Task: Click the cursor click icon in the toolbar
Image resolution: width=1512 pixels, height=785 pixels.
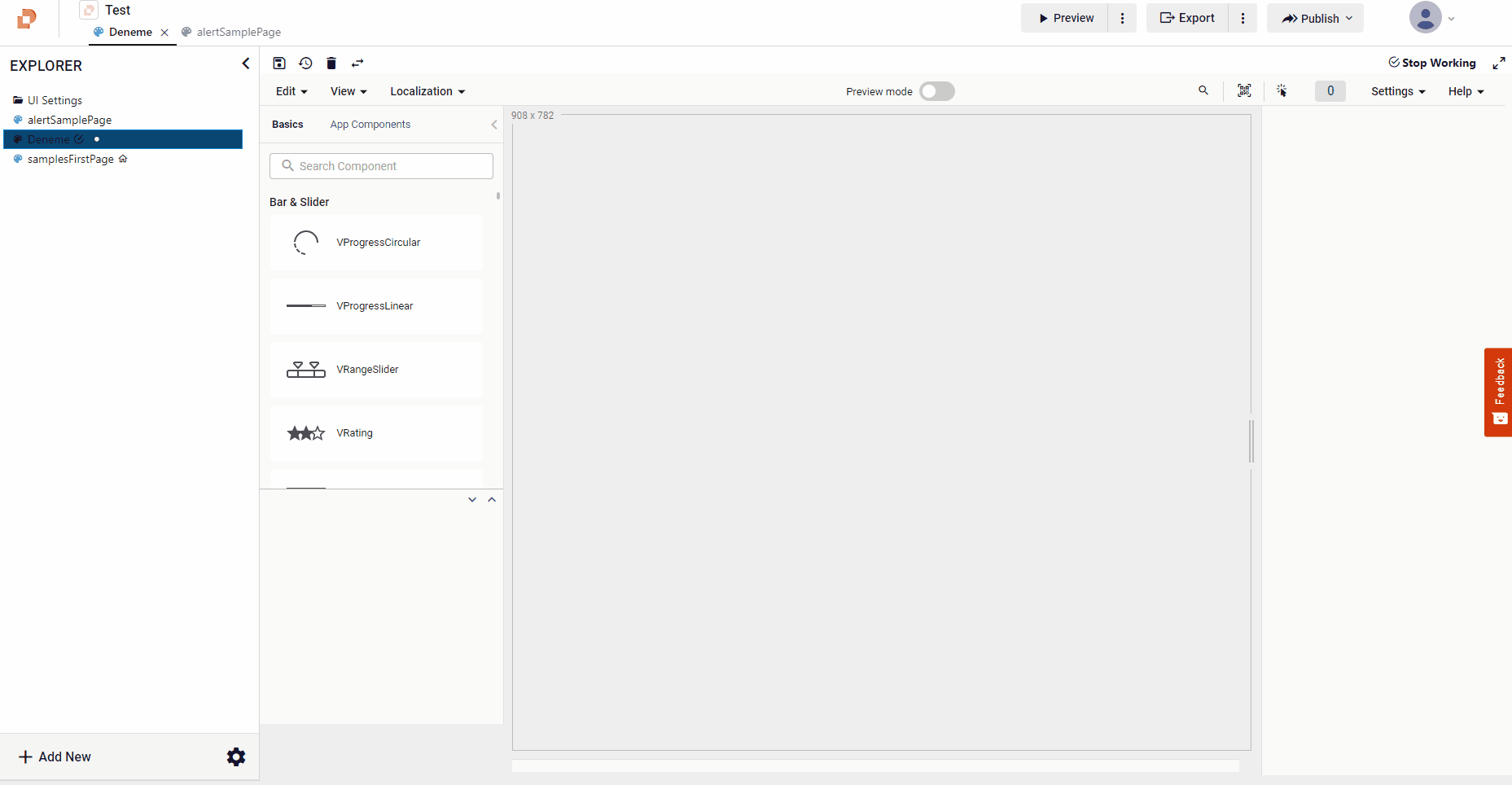Action: click(x=1282, y=91)
